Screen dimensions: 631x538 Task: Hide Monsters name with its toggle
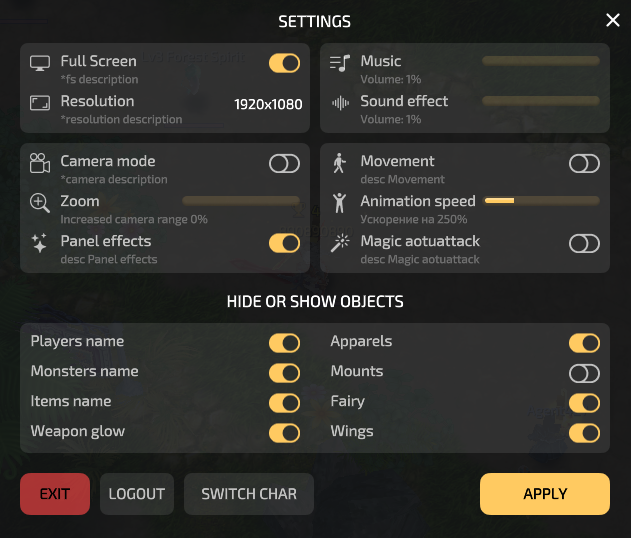tap(284, 373)
